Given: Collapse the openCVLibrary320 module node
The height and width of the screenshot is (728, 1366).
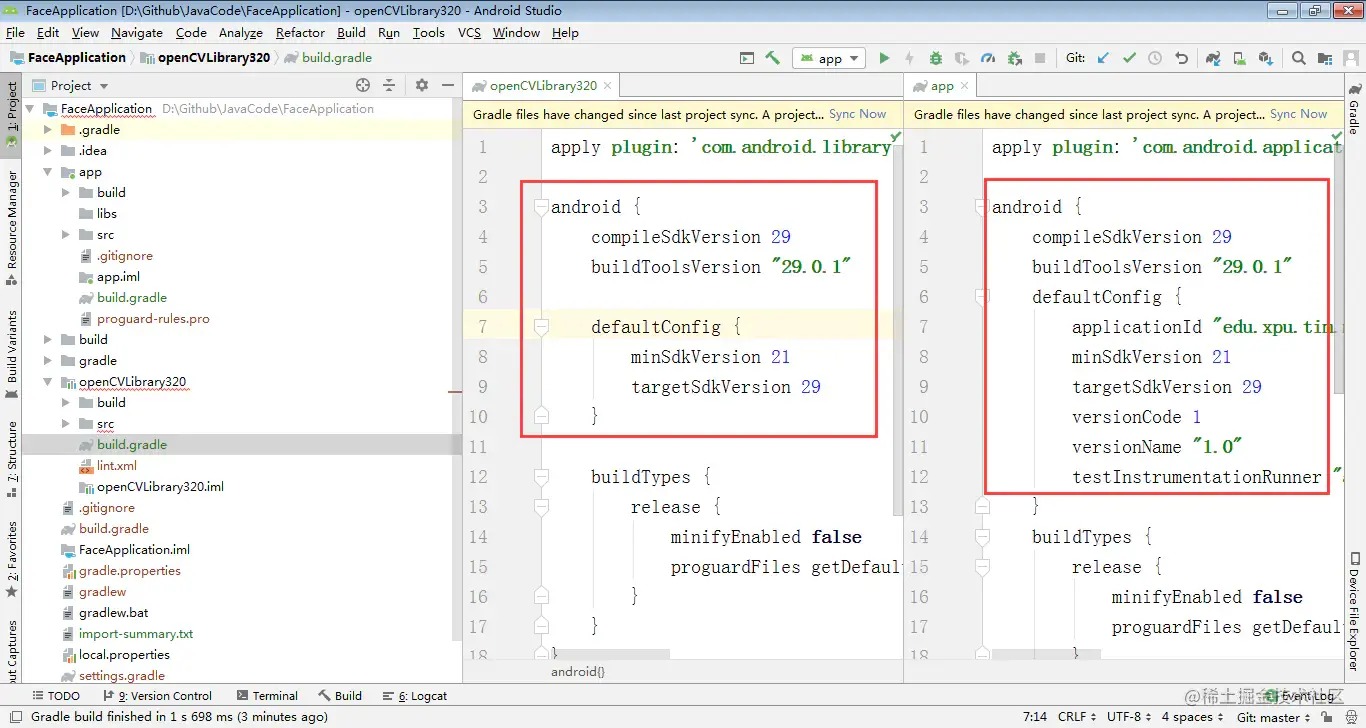Looking at the screenshot, I should [x=47, y=382].
